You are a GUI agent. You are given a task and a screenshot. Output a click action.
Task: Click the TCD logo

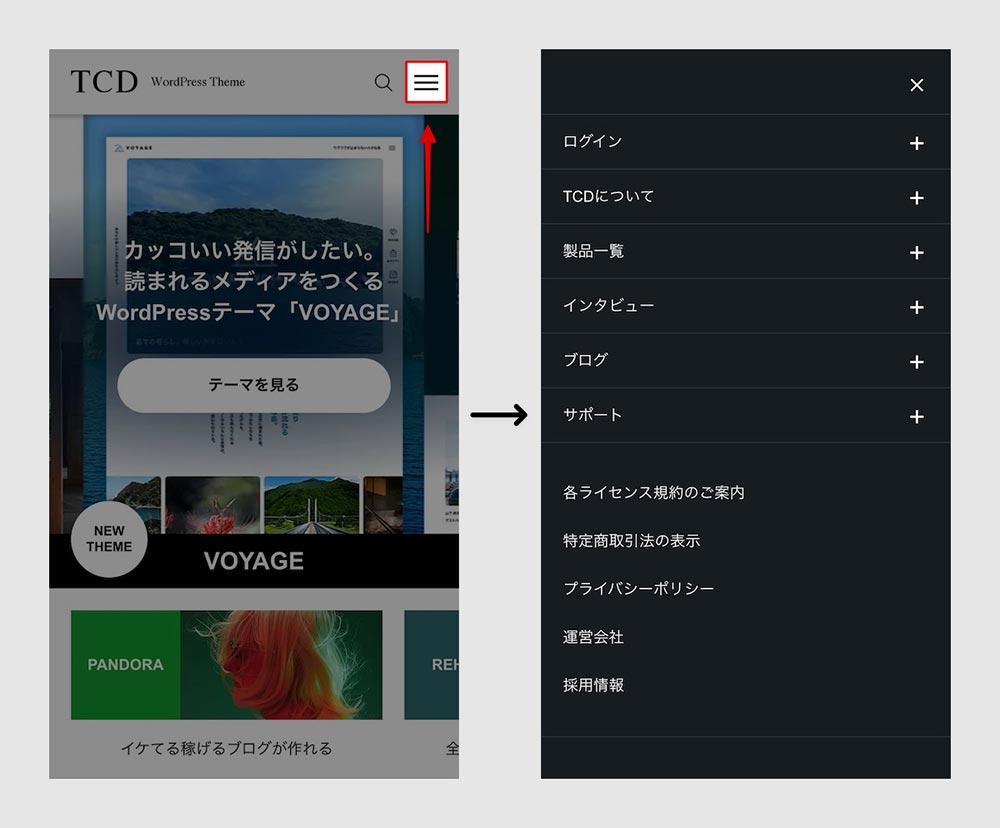(104, 82)
